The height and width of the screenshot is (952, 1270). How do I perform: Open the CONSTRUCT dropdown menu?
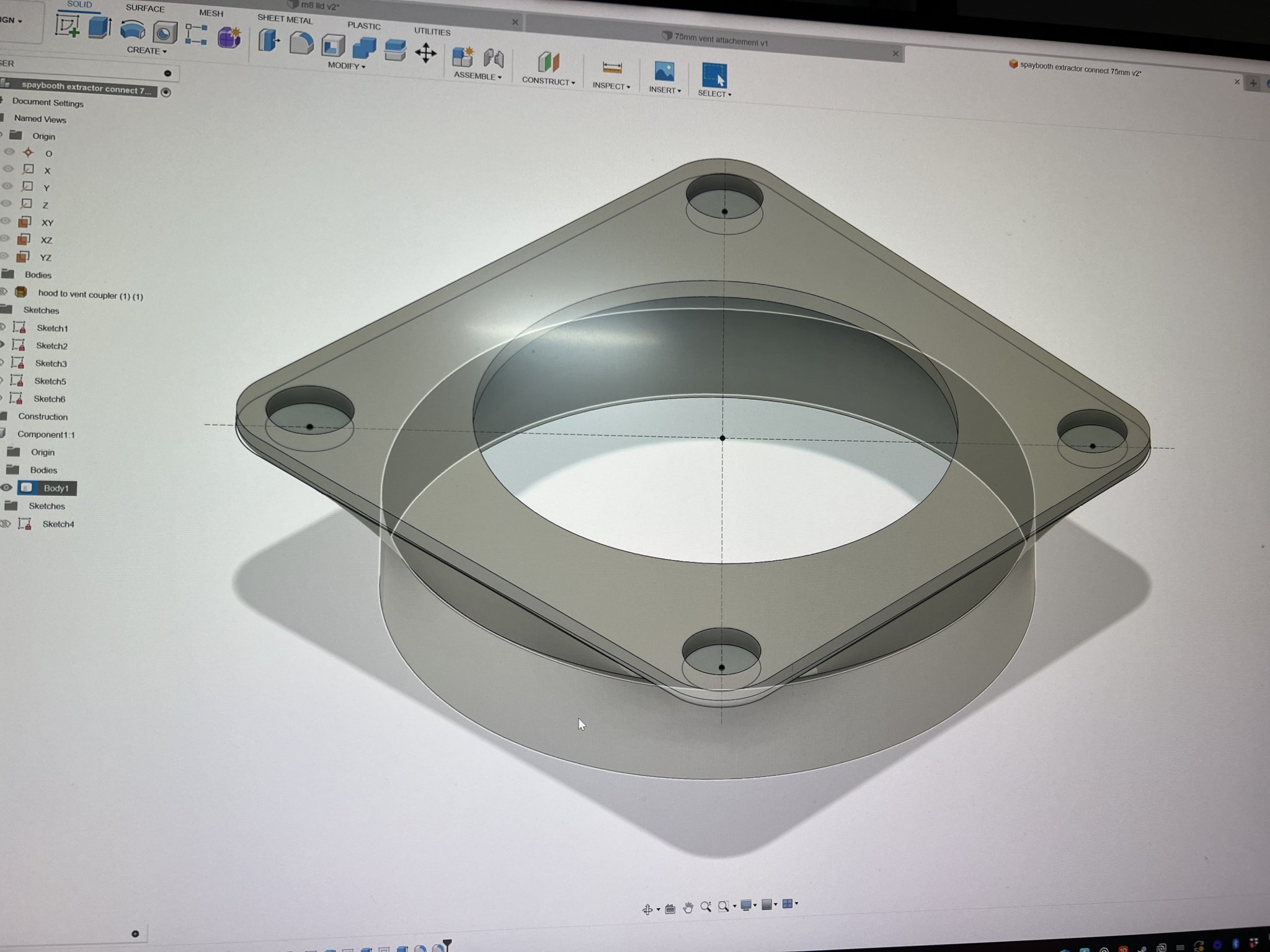548,81
